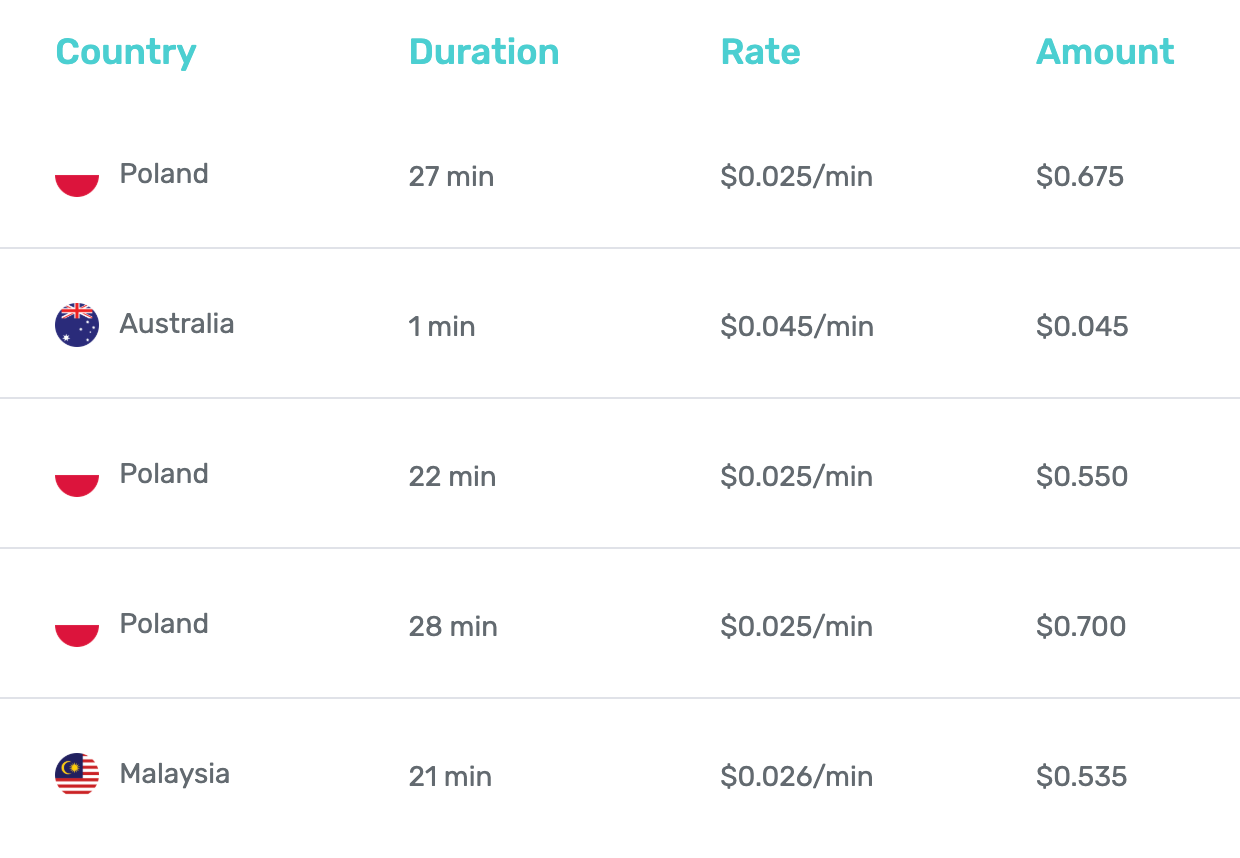
Task: Click the Rate column header
Action: (760, 52)
